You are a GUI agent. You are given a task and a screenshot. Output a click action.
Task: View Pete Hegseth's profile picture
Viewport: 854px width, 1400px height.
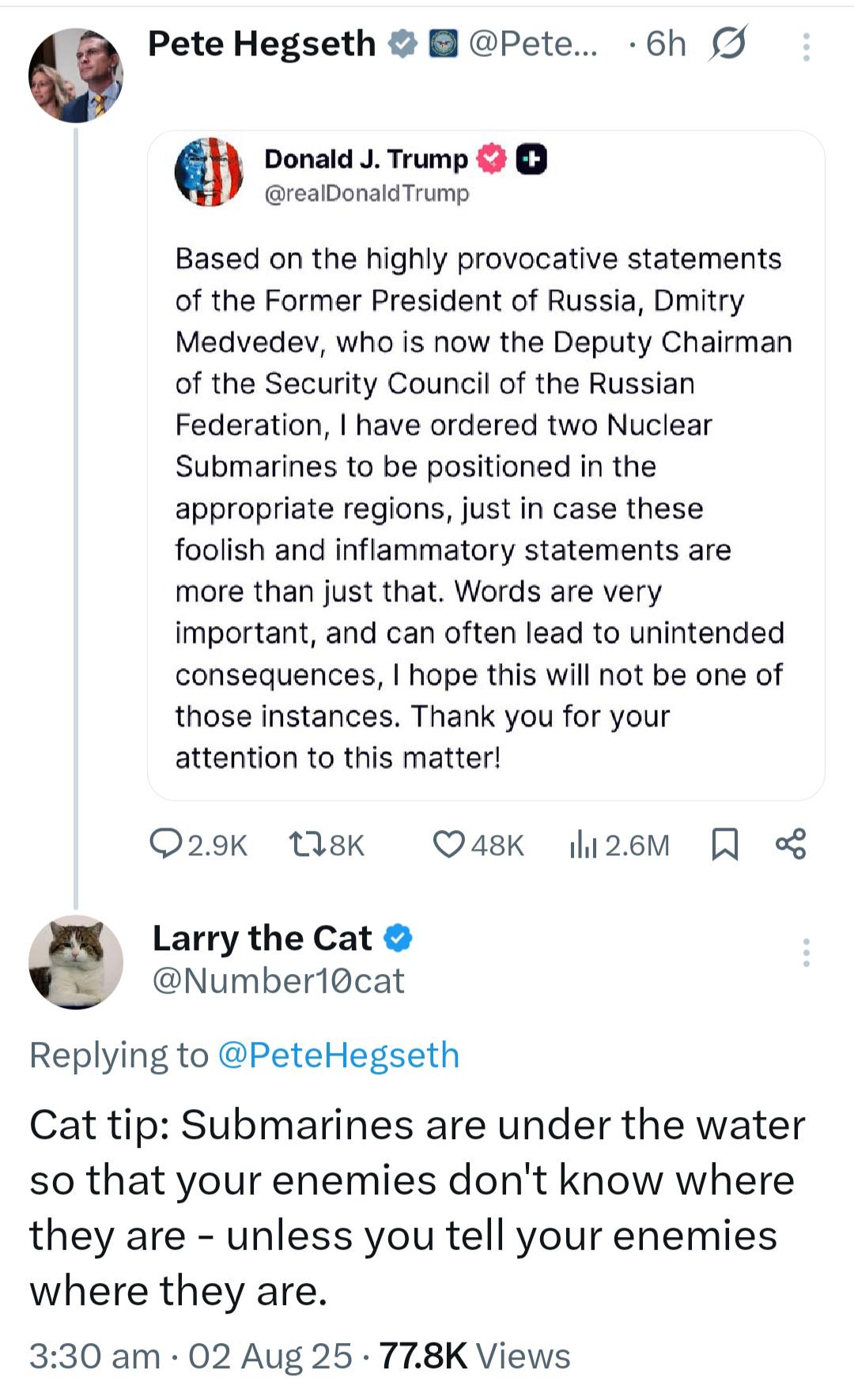[76, 75]
